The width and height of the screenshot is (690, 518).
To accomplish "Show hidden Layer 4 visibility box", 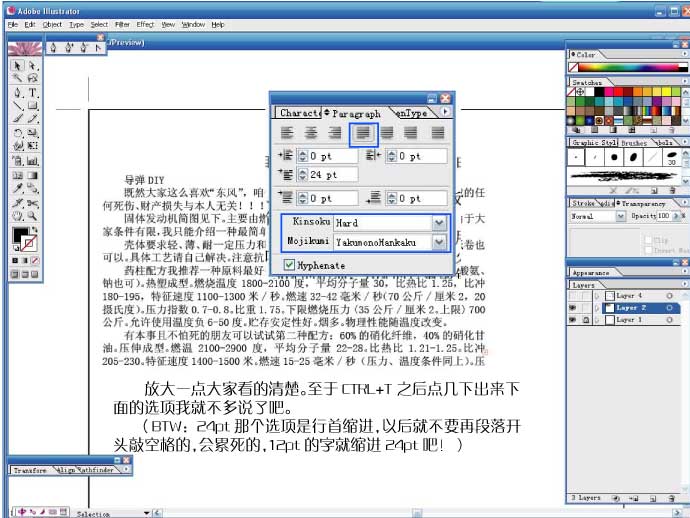I will [x=572, y=295].
